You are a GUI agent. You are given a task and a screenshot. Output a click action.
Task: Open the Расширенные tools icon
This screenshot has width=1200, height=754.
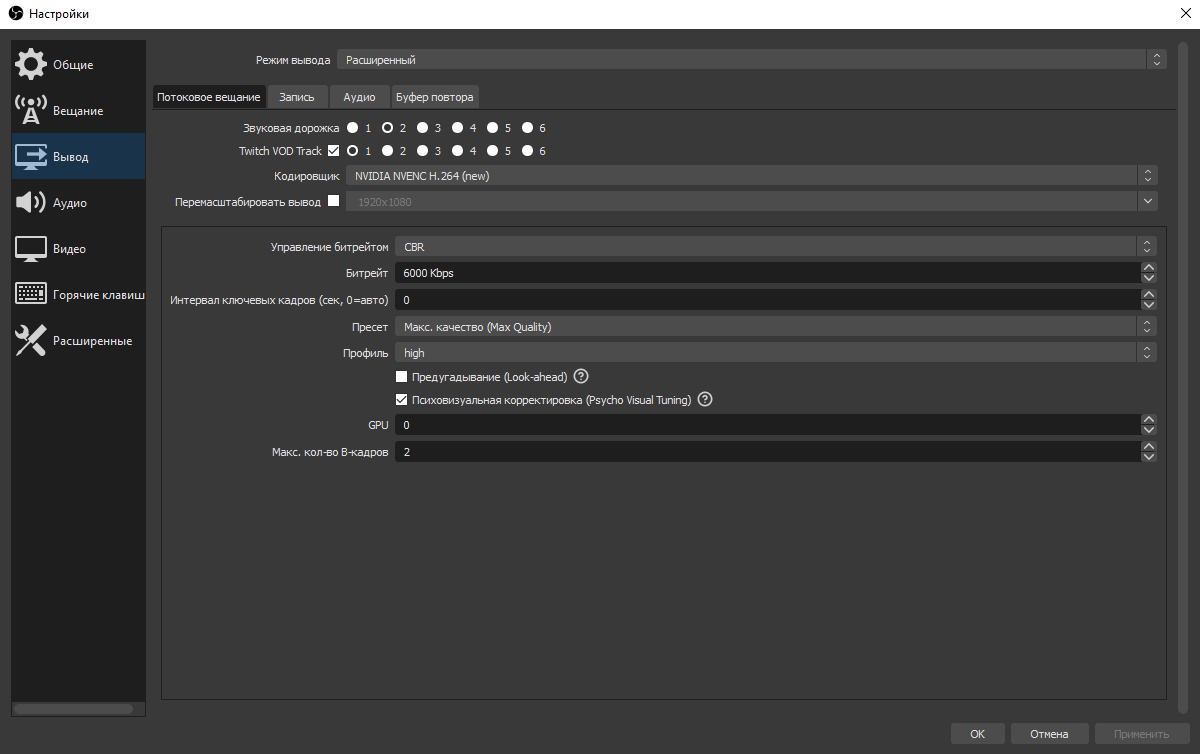pos(31,341)
